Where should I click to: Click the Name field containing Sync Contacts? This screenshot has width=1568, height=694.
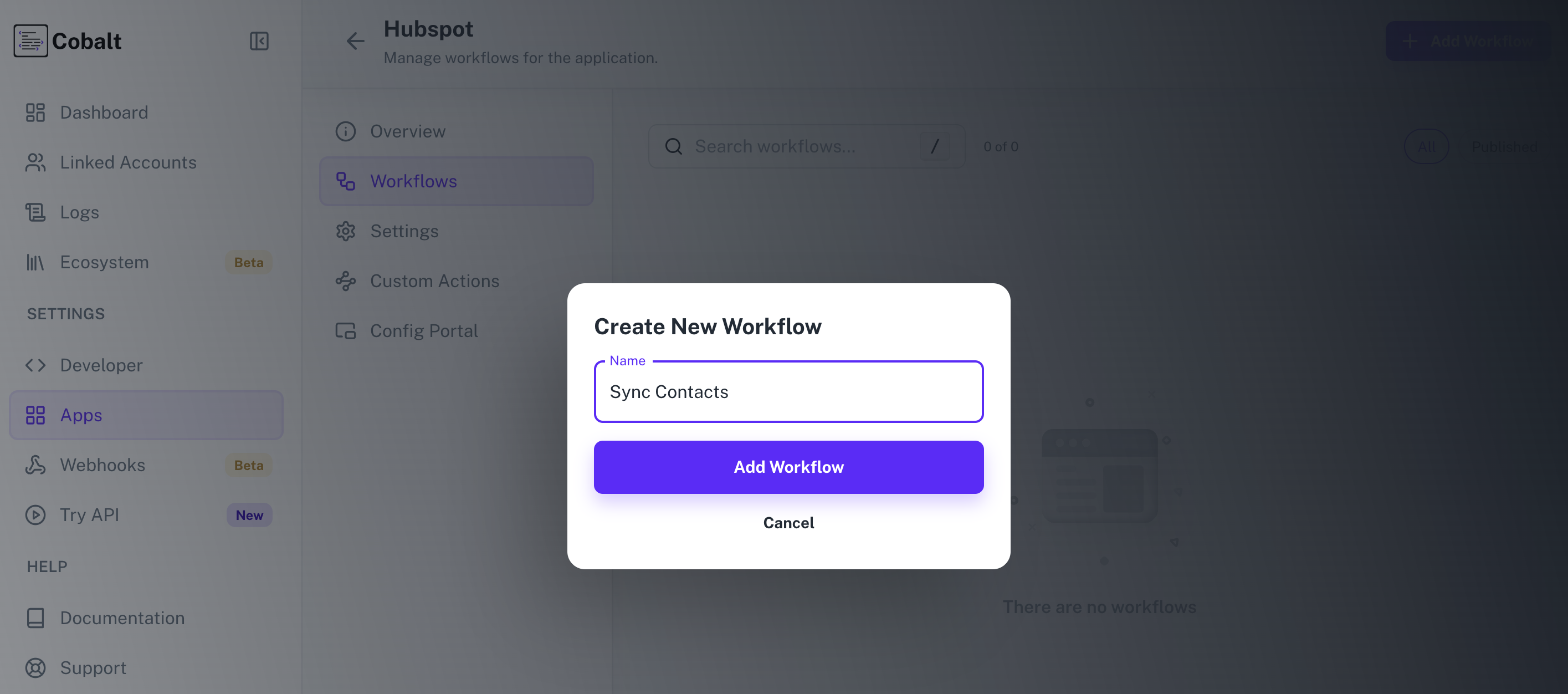788,391
